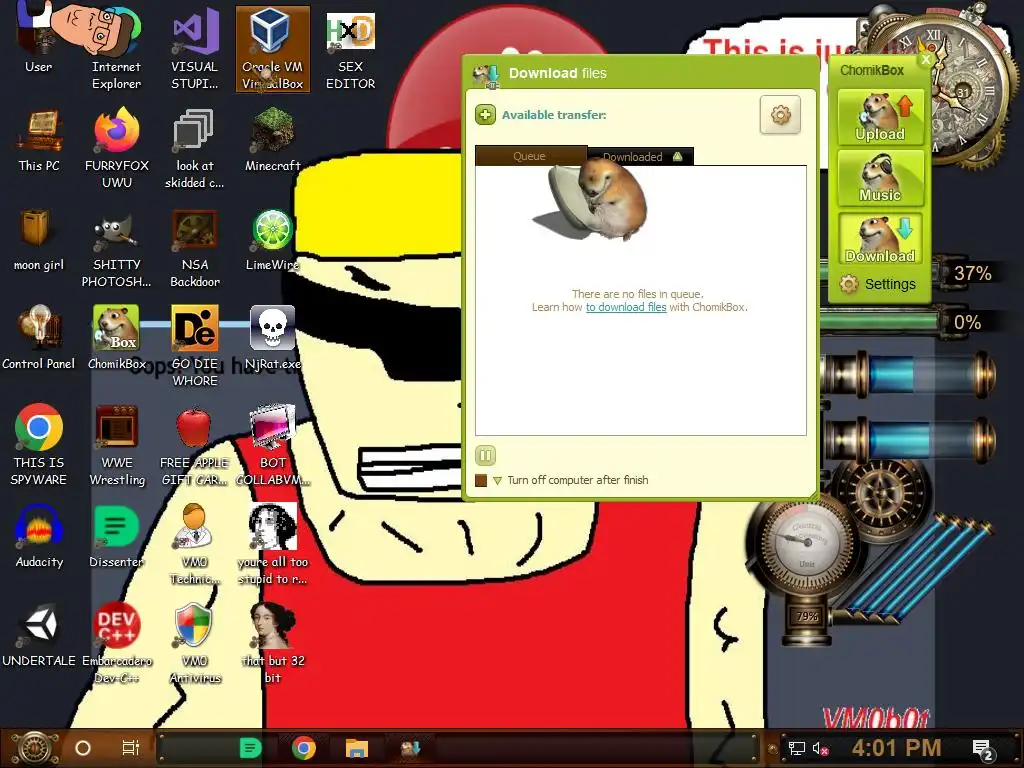
Task: Select the ChomikBox taskbar icon
Action: pos(410,748)
